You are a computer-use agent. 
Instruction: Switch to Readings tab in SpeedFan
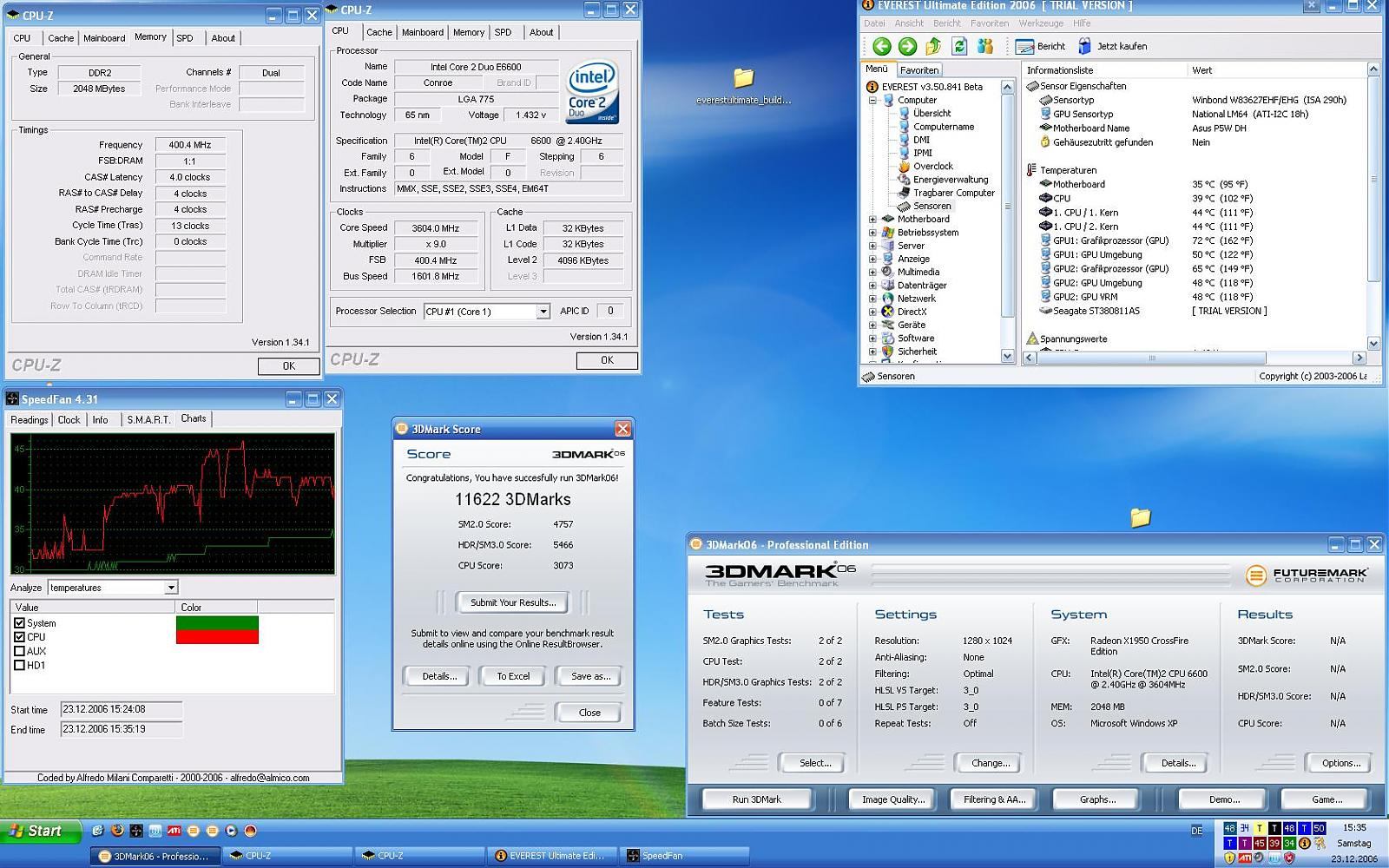pos(30,420)
